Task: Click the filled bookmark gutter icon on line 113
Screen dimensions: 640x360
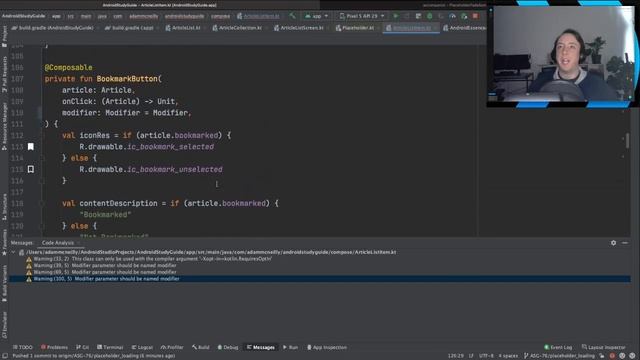Action: click(31, 147)
